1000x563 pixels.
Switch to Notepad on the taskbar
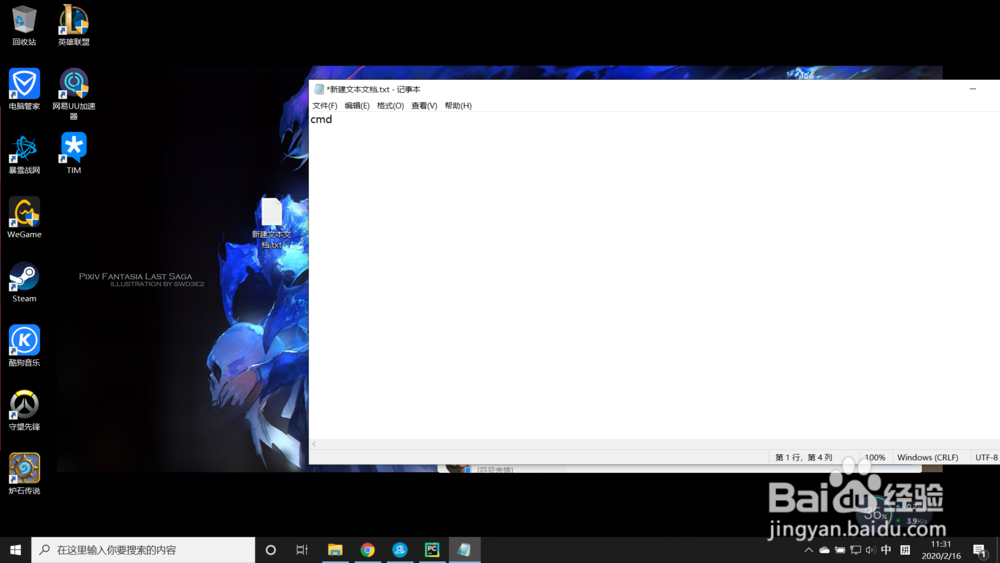click(x=464, y=550)
